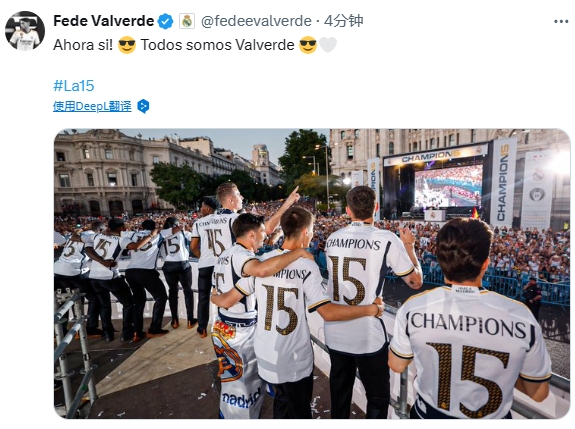575x429 pixels.
Task: Open the @fedeevalverde handle
Action: tap(256, 21)
